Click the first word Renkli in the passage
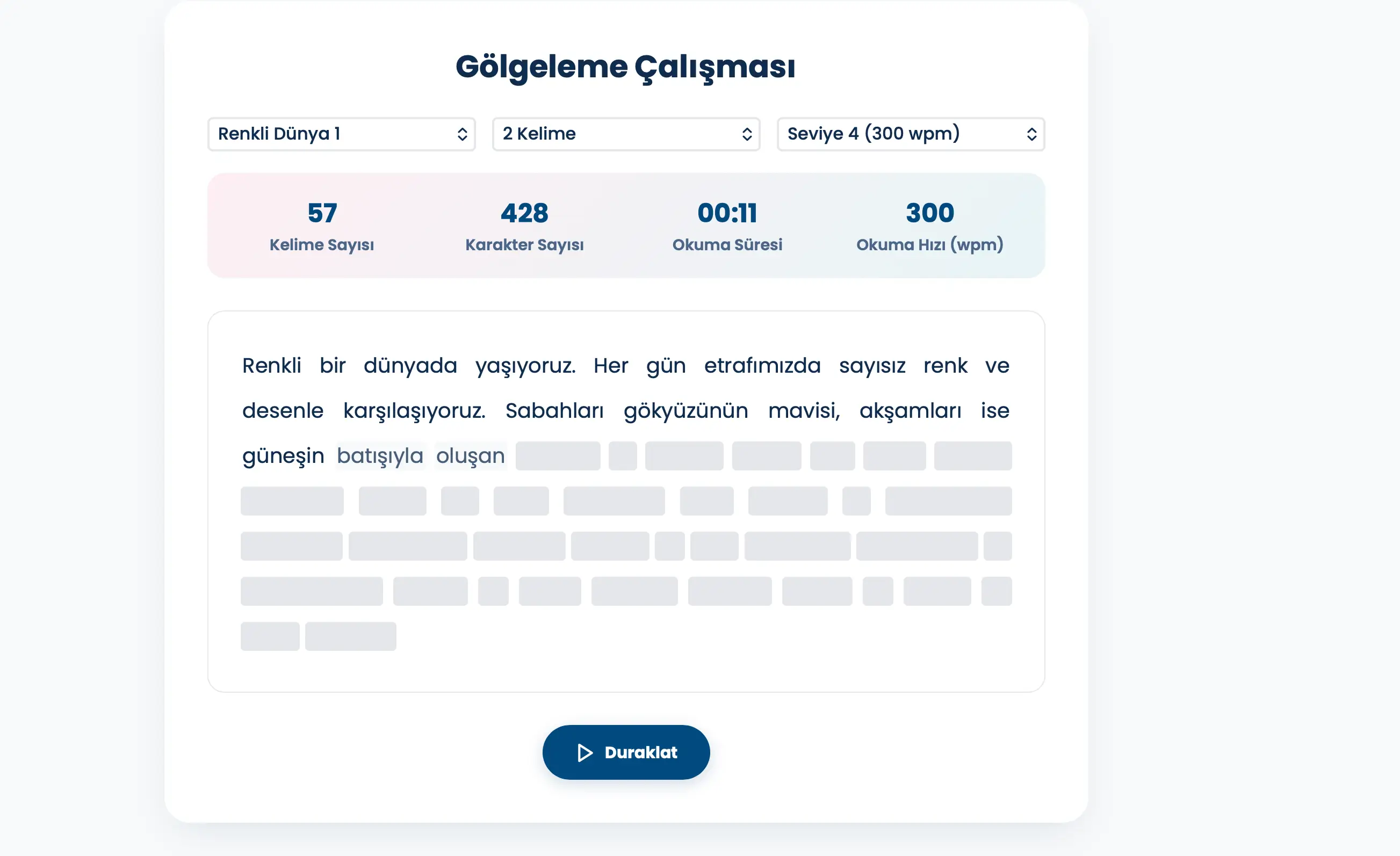This screenshot has height=856, width=1400. point(272,365)
